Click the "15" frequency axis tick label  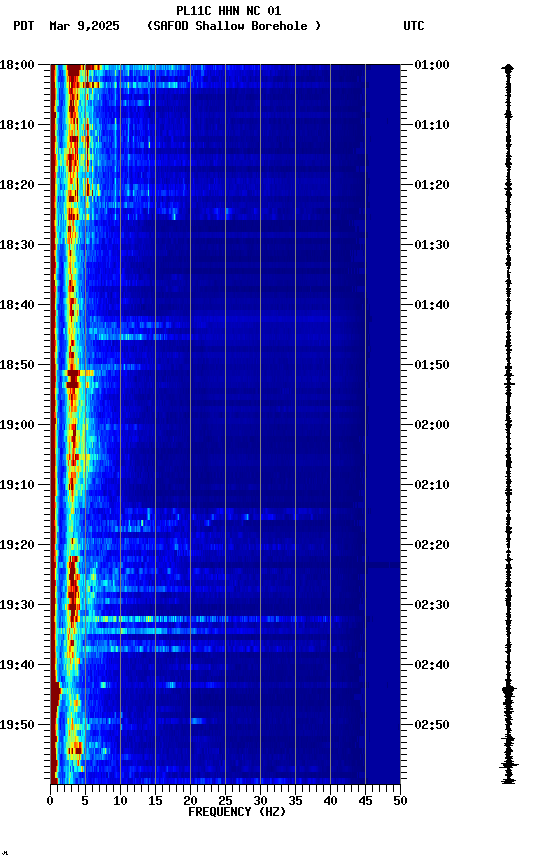[x=155, y=801]
